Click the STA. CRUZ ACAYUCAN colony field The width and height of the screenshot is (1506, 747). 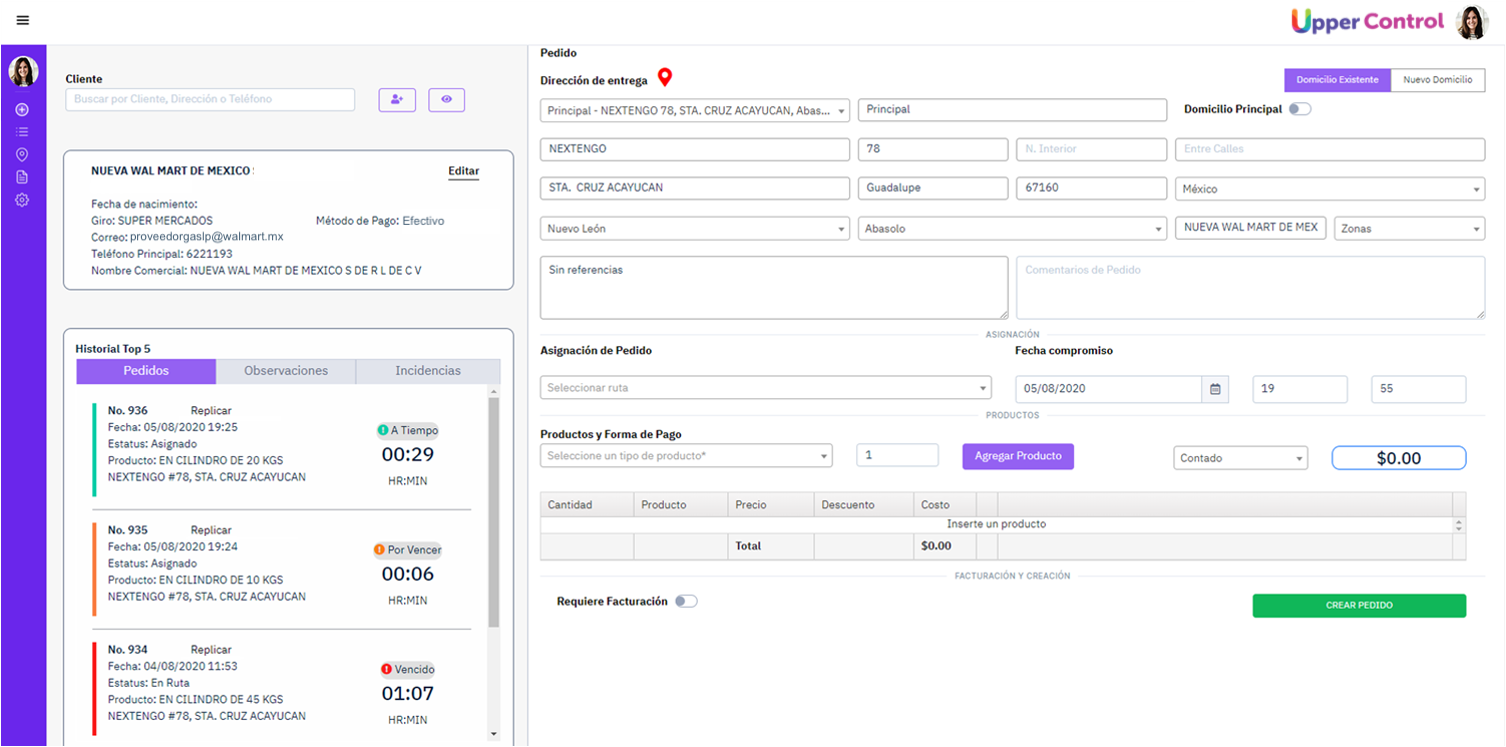[x=695, y=188]
